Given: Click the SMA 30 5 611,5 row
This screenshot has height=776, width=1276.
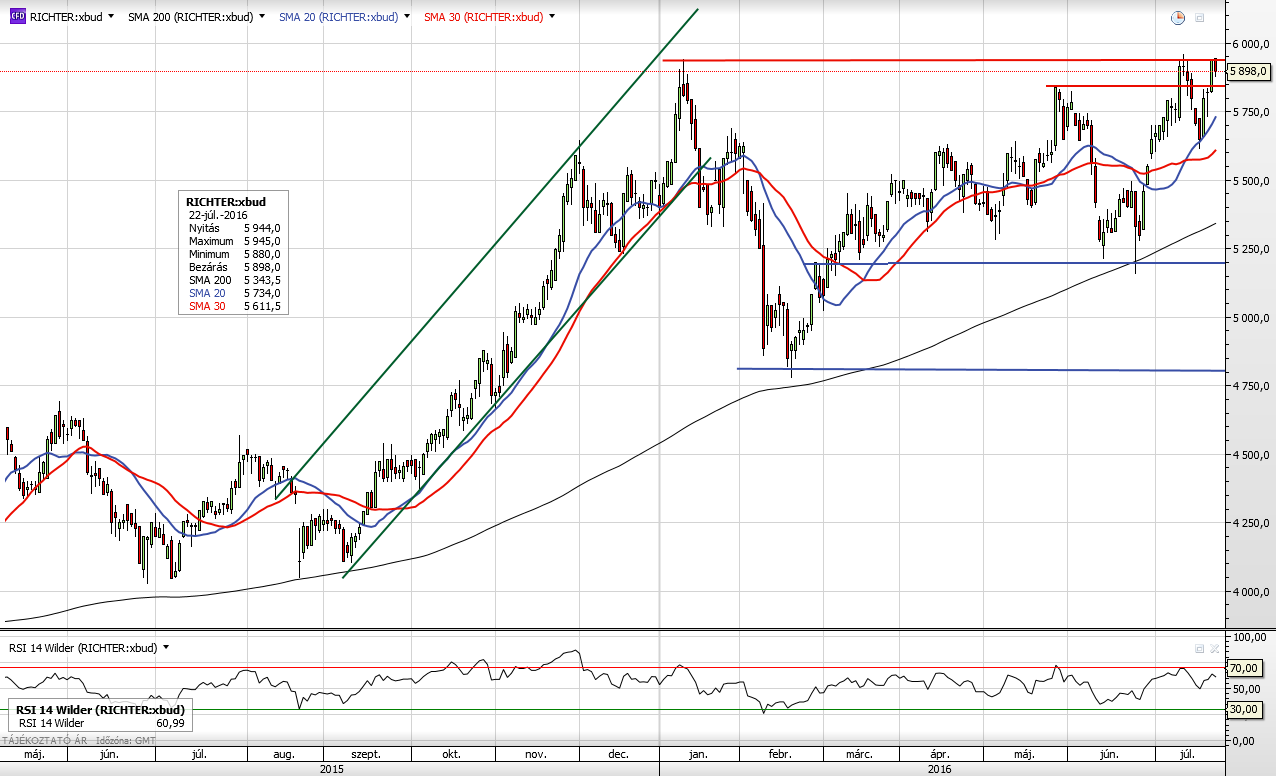Looking at the screenshot, I should tap(234, 306).
